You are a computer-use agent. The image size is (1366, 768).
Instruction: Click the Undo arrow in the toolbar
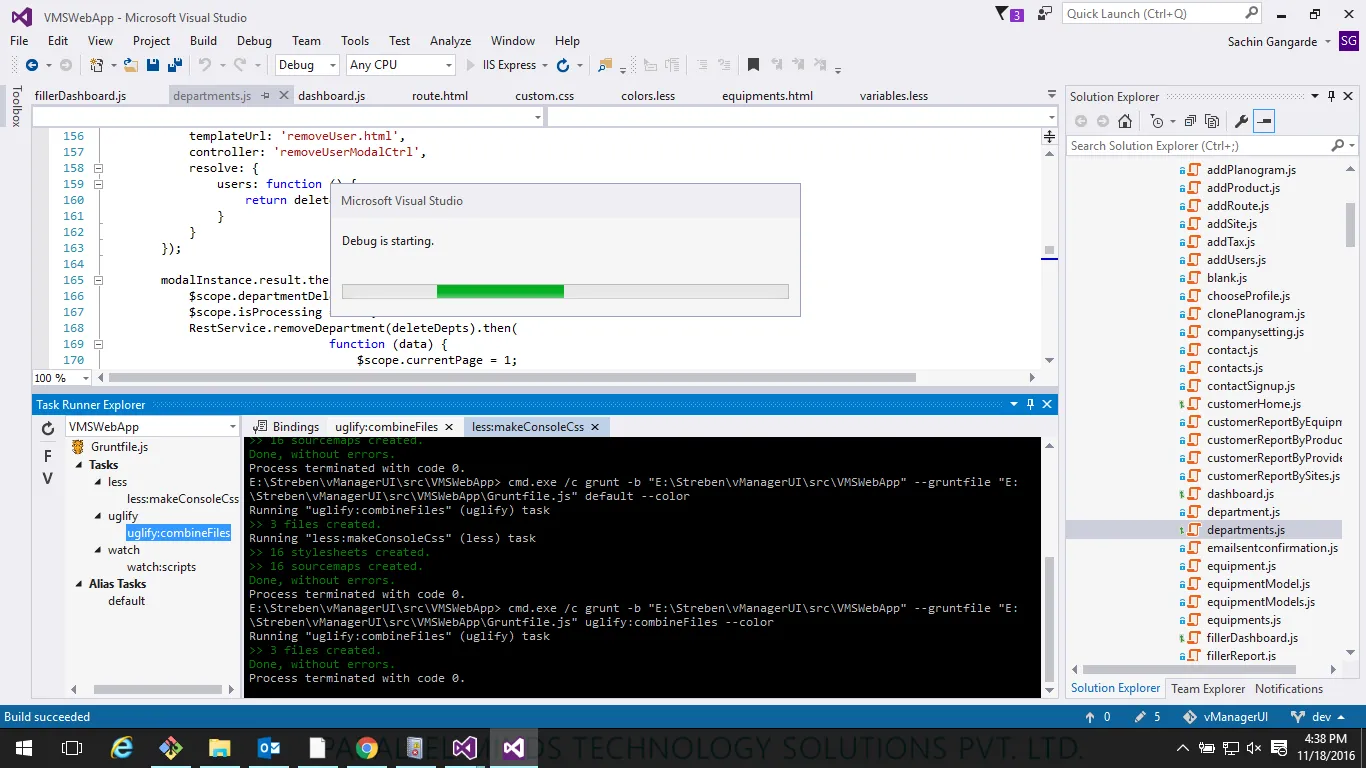[x=204, y=65]
